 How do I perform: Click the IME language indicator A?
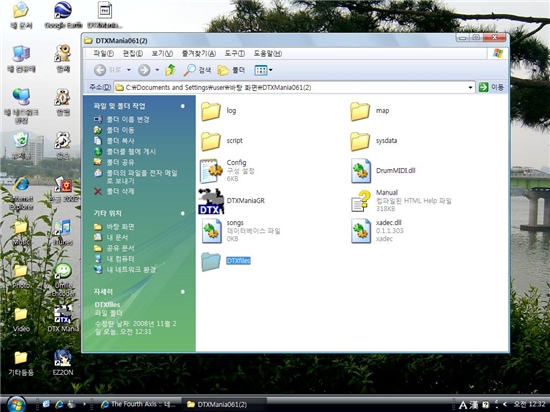pyautogui.click(x=463, y=405)
